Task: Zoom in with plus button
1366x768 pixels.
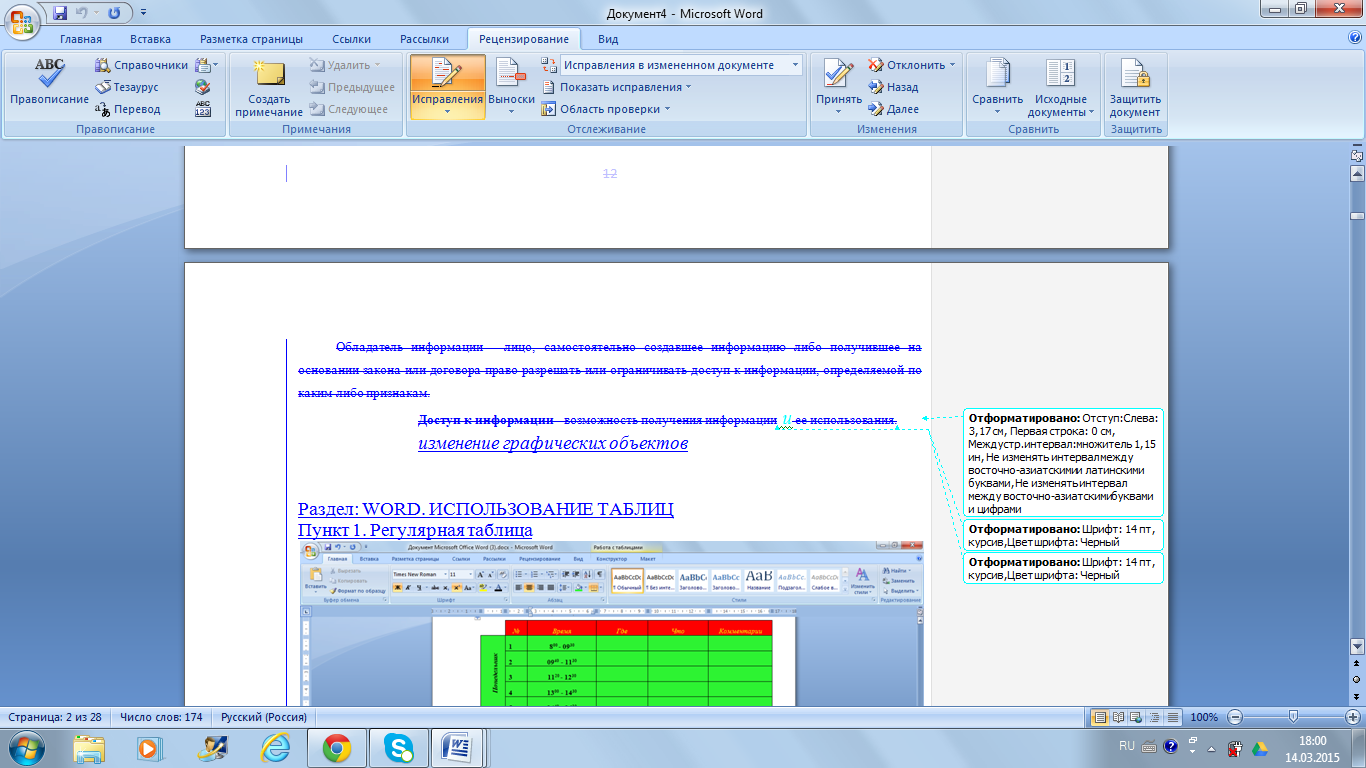Action: (1353, 717)
